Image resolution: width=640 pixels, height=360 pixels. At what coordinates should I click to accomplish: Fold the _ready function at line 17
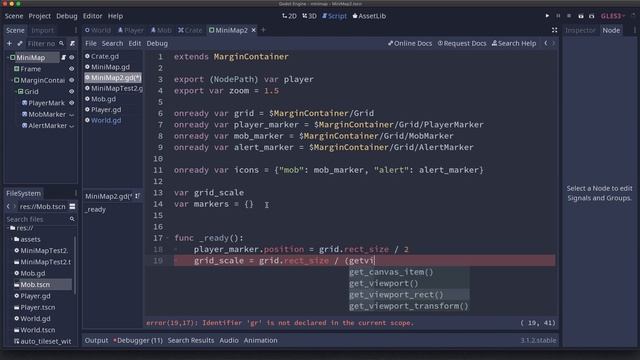[x=167, y=238]
